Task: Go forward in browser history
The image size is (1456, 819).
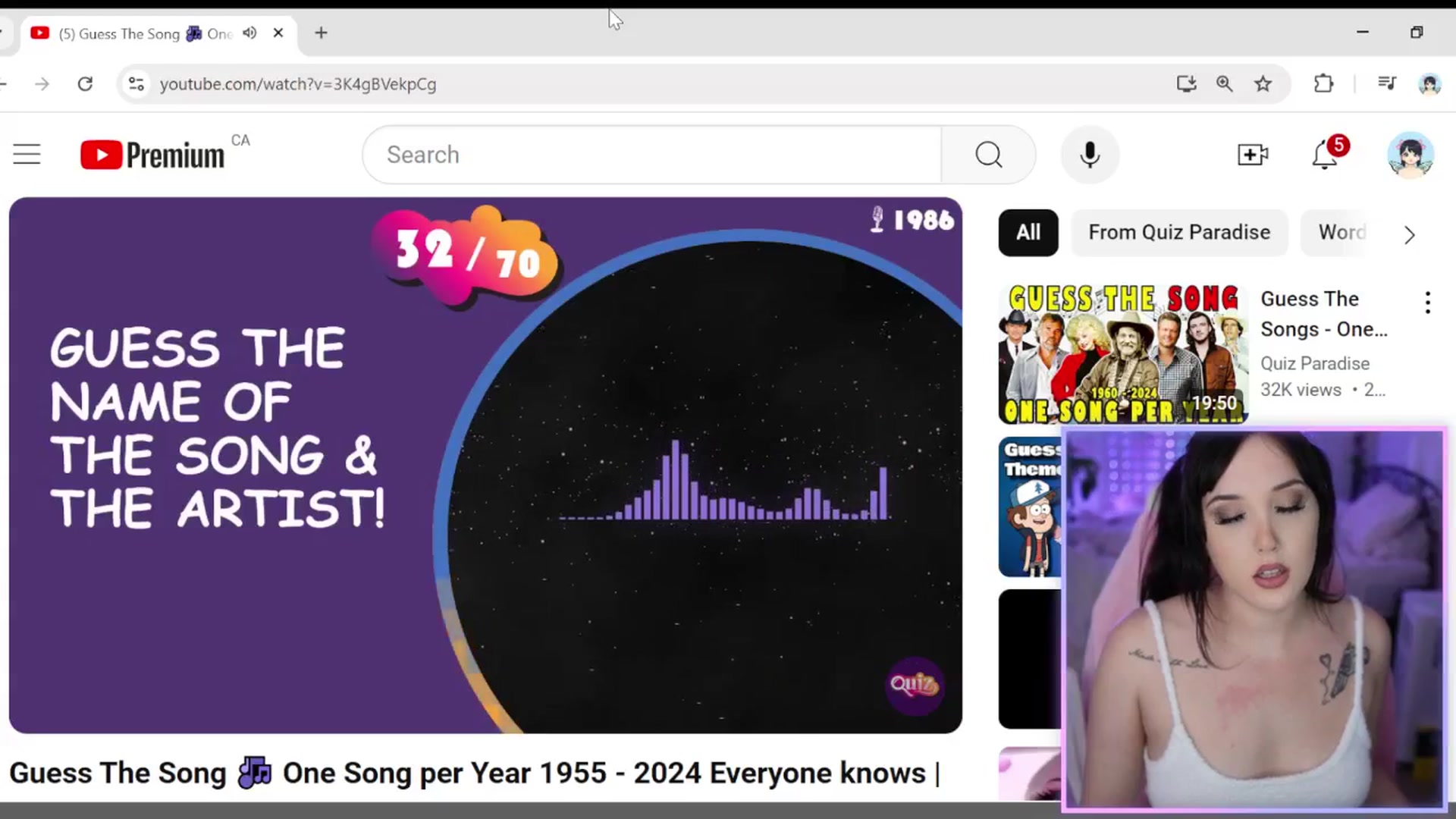Action: pyautogui.click(x=42, y=84)
